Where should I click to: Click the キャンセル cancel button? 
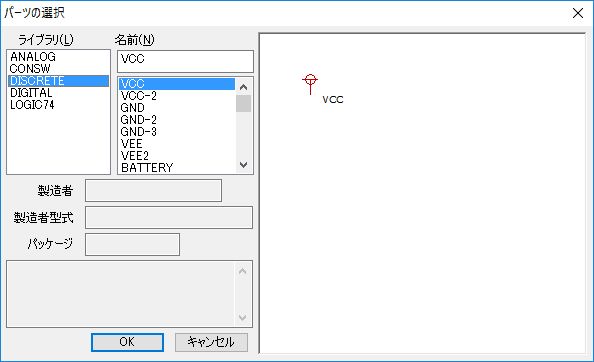[211, 342]
